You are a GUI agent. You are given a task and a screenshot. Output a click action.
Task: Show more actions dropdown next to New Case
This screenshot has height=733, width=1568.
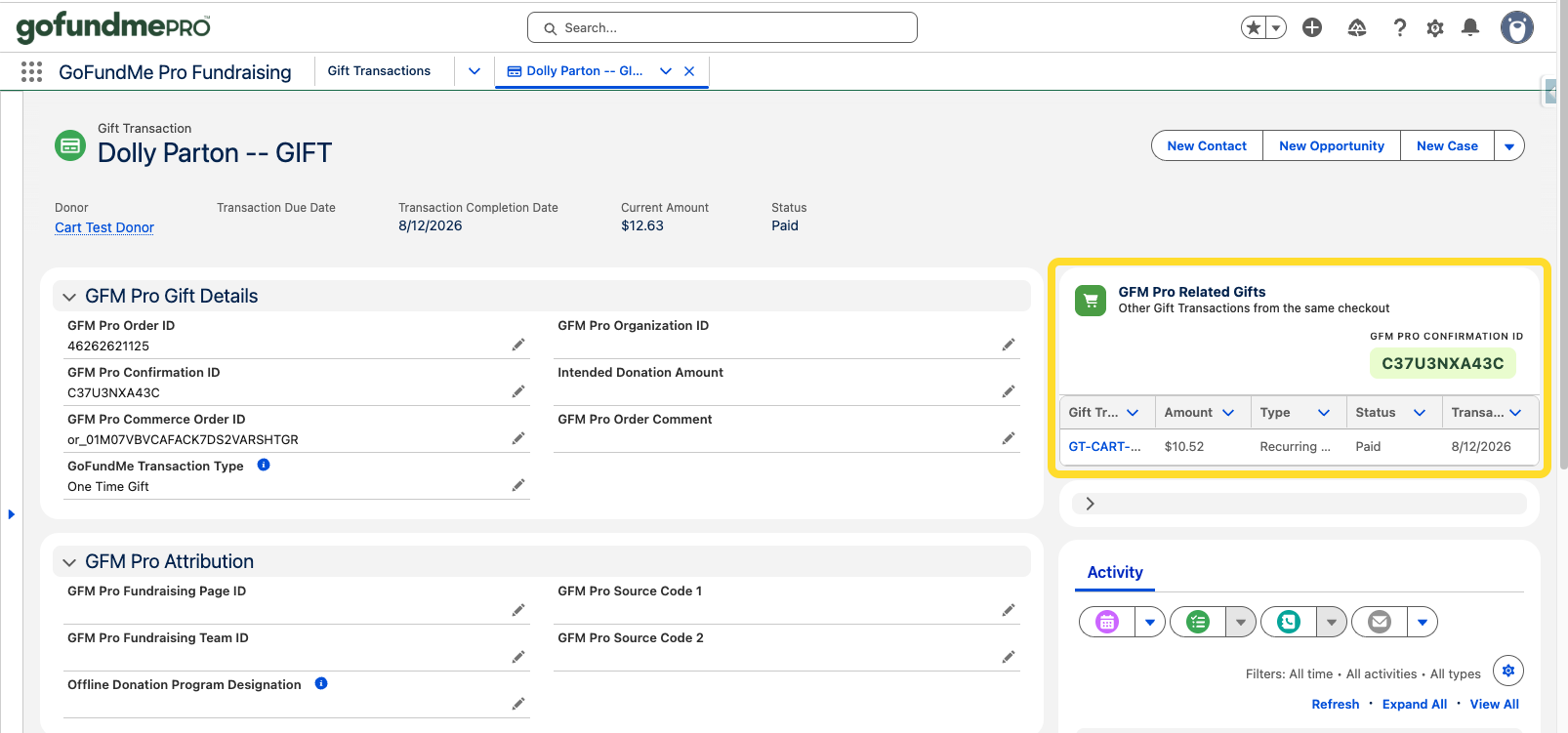(1509, 145)
